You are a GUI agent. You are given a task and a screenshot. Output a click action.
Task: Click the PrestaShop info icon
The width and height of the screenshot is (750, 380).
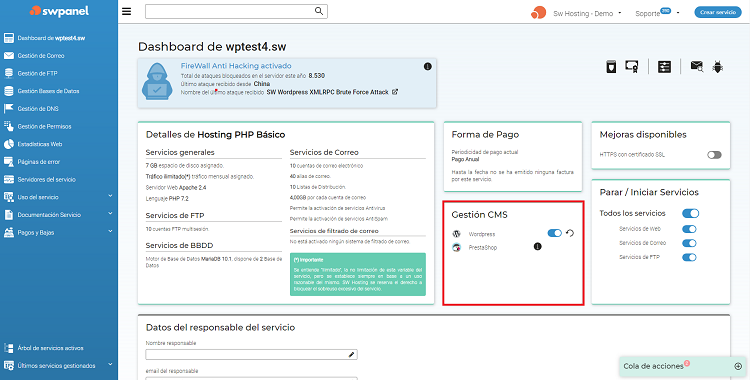[x=538, y=247]
